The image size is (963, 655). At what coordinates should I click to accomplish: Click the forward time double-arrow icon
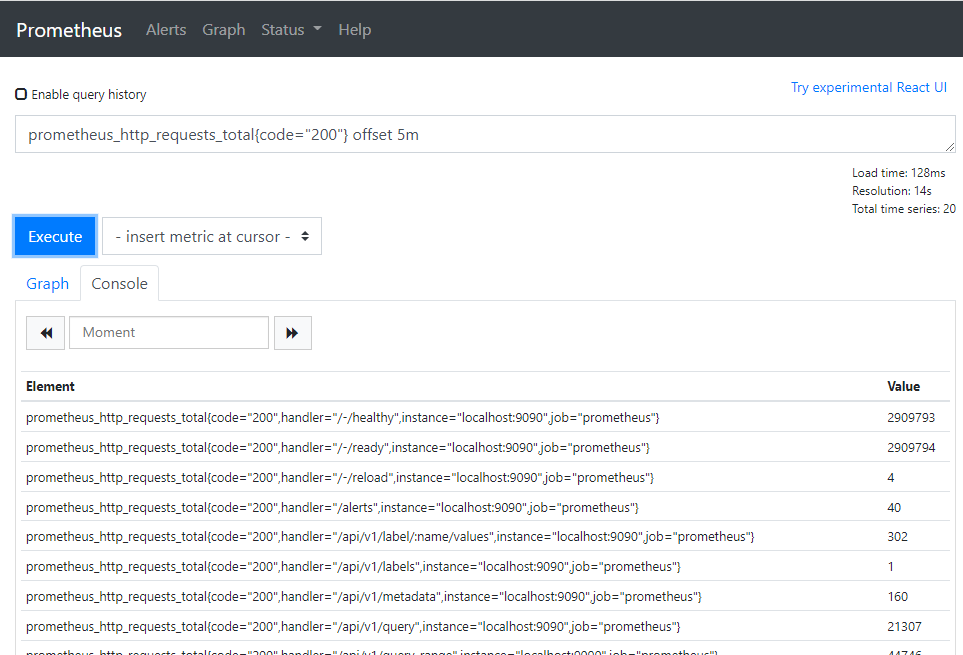(292, 333)
